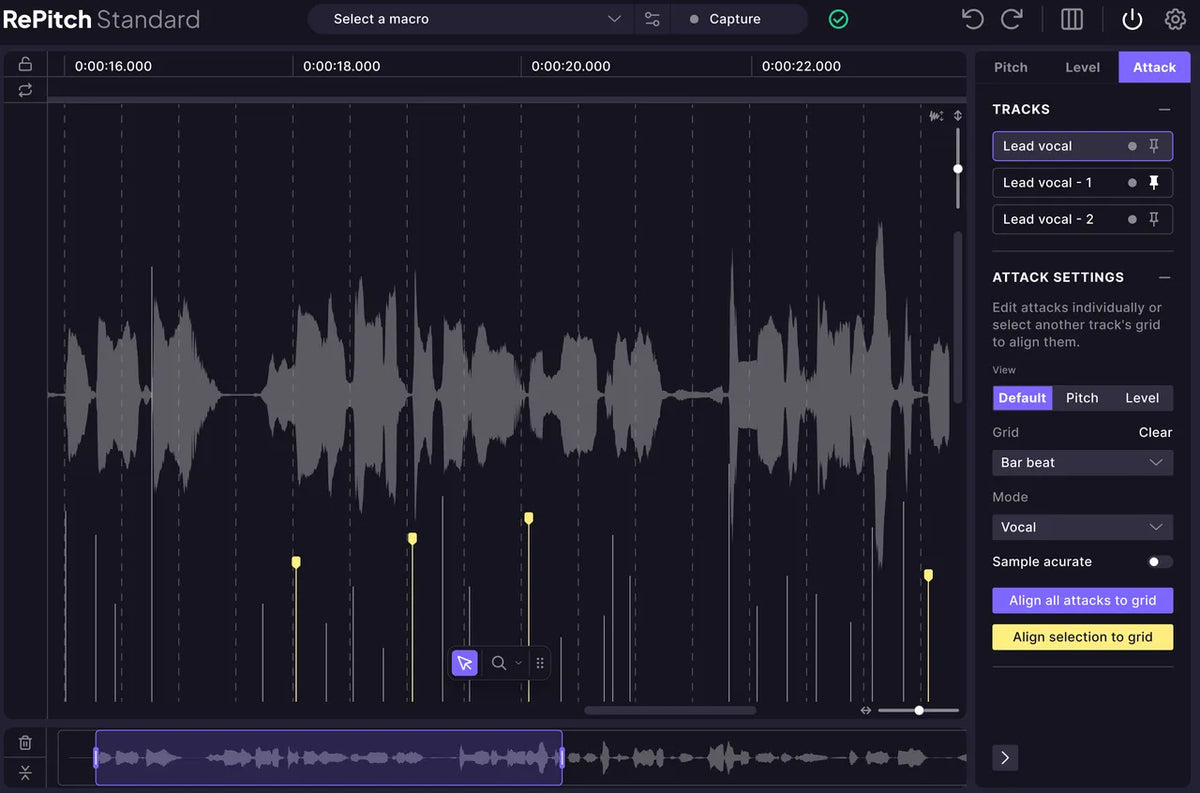Open the macro settings sliders icon
Screen dimensions: 1200x793
coord(652,19)
